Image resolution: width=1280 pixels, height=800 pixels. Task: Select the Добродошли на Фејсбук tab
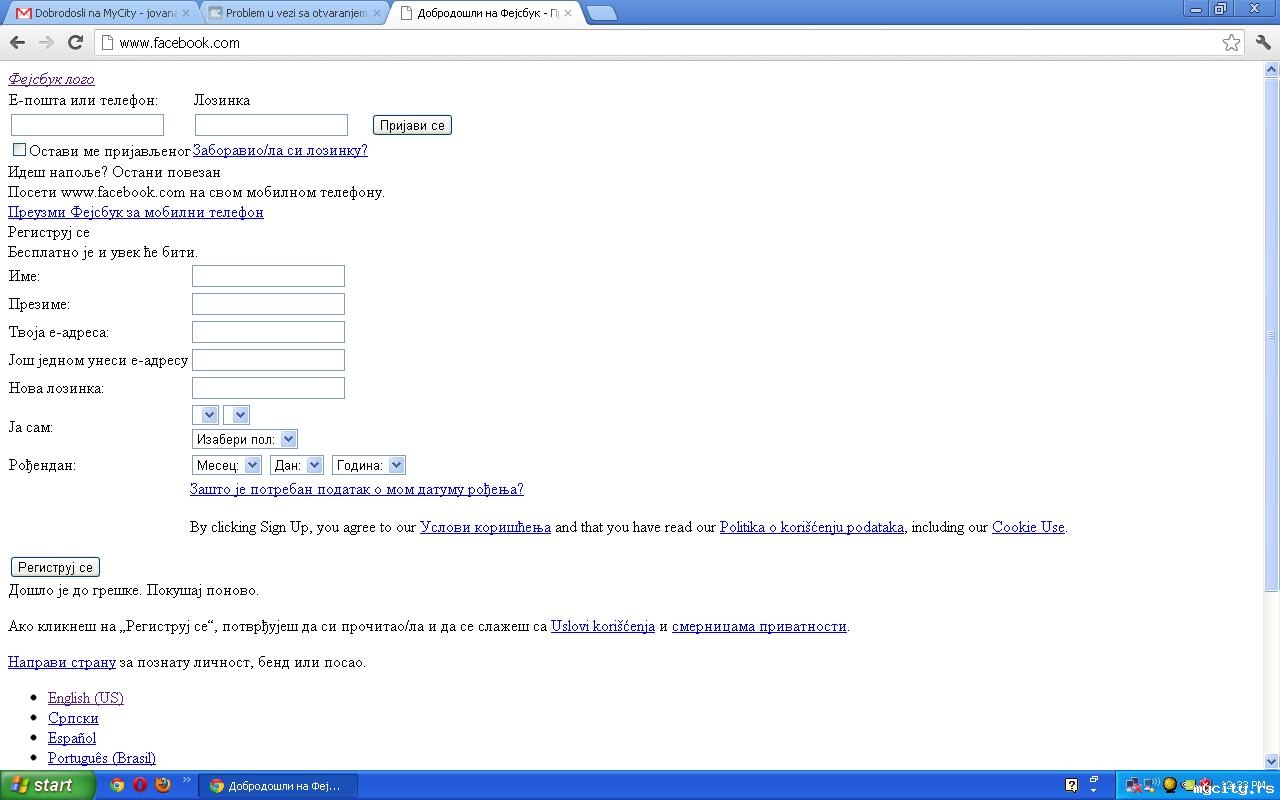pos(486,13)
